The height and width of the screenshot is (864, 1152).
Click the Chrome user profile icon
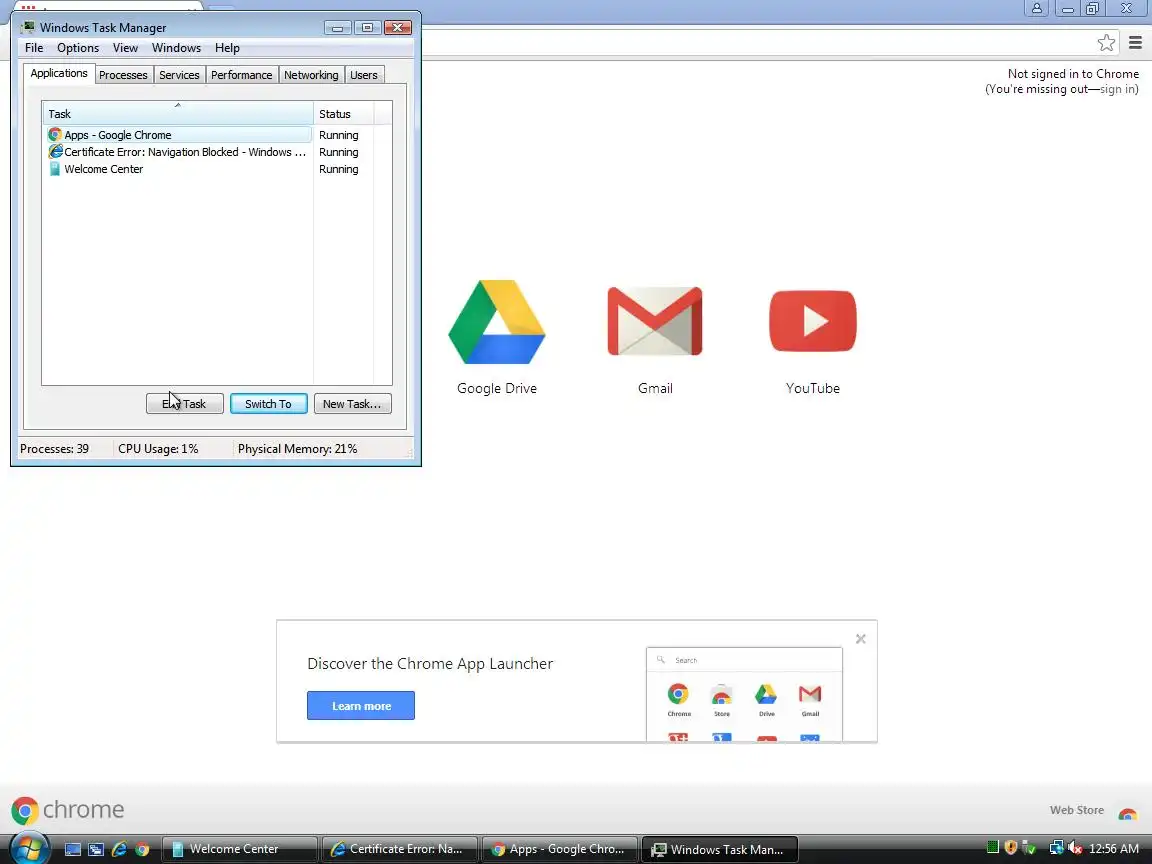tap(1037, 8)
